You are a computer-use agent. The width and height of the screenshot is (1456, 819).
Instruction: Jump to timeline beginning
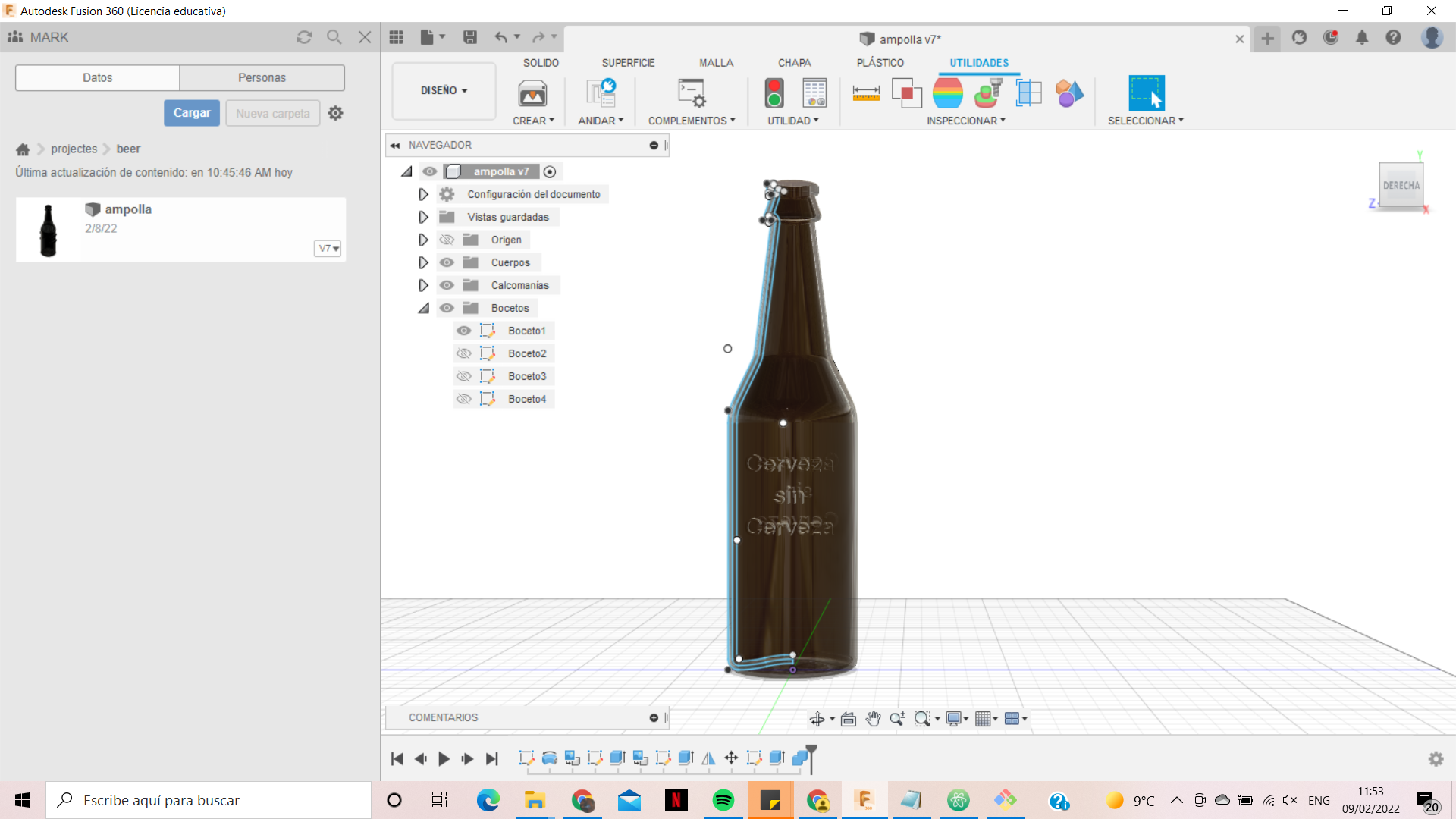pyautogui.click(x=397, y=758)
